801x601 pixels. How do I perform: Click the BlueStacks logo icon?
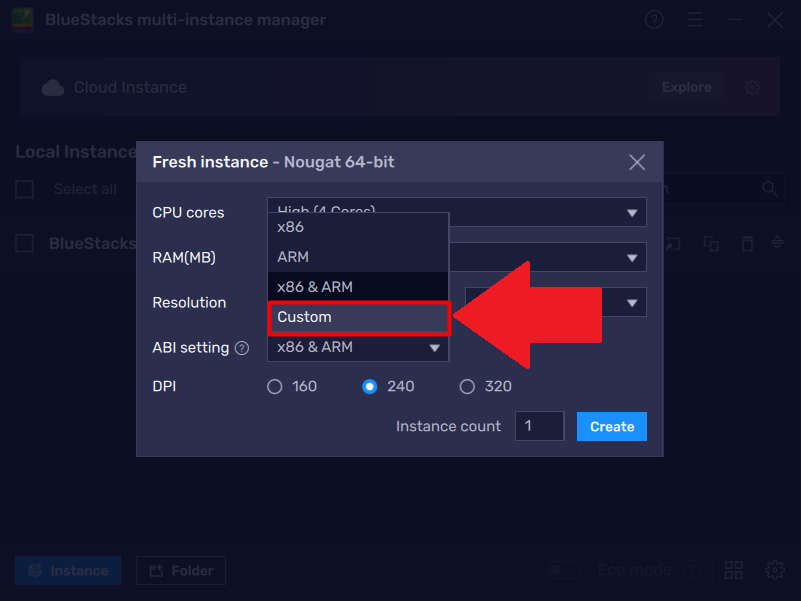pos(22,20)
